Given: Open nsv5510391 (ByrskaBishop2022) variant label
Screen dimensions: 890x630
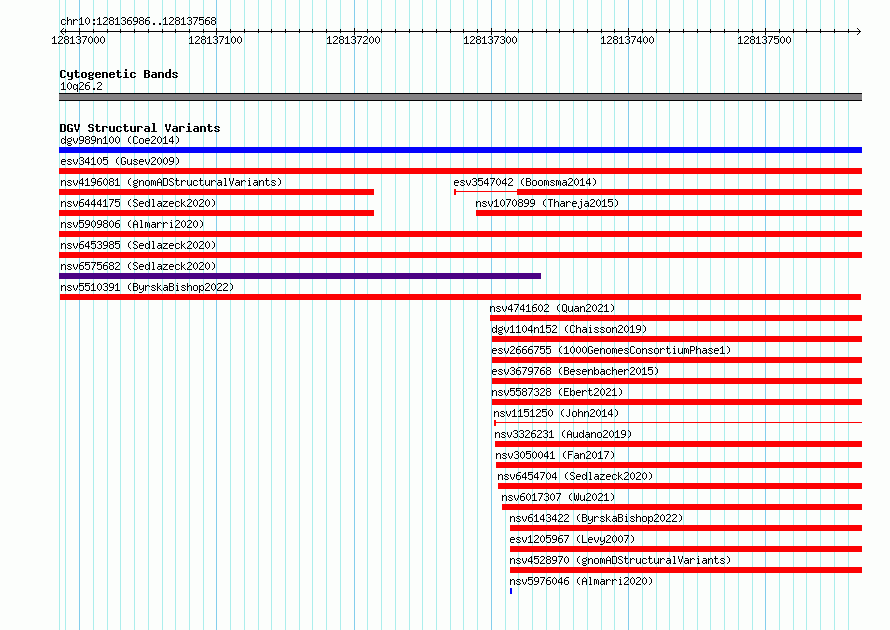Looking at the screenshot, I should [147, 287].
